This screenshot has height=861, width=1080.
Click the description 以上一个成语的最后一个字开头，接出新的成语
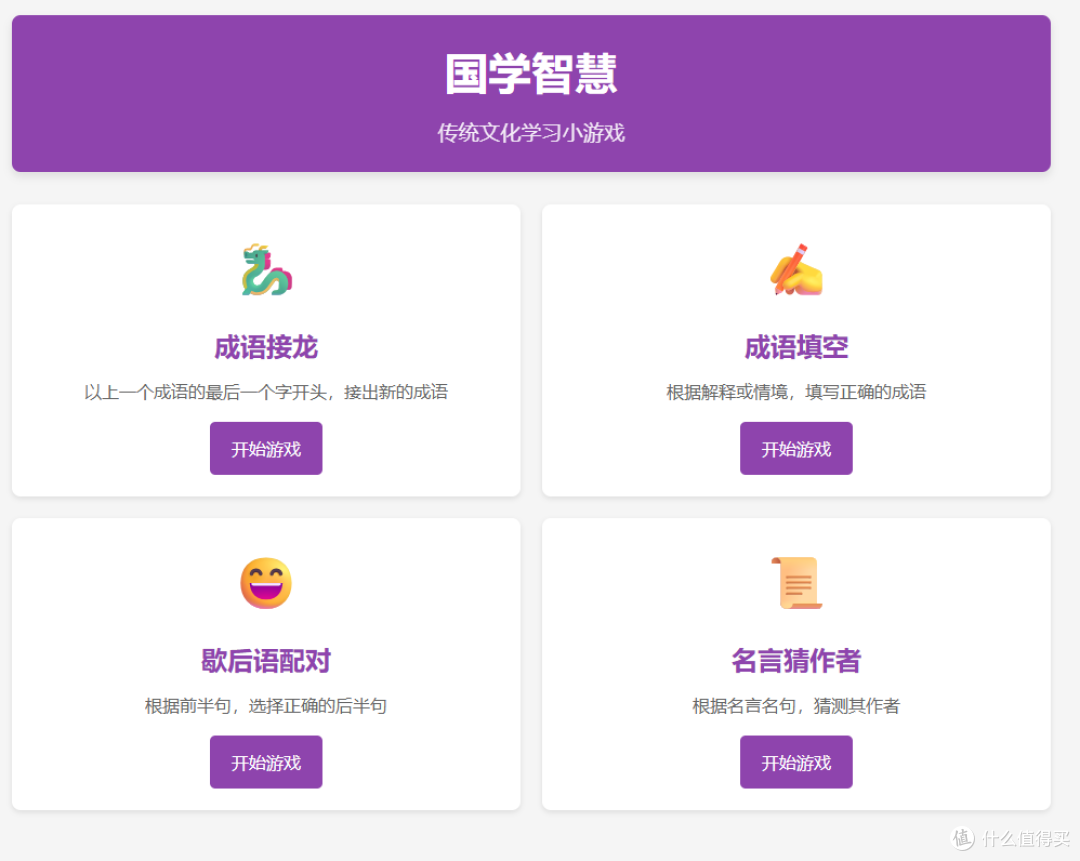266,392
